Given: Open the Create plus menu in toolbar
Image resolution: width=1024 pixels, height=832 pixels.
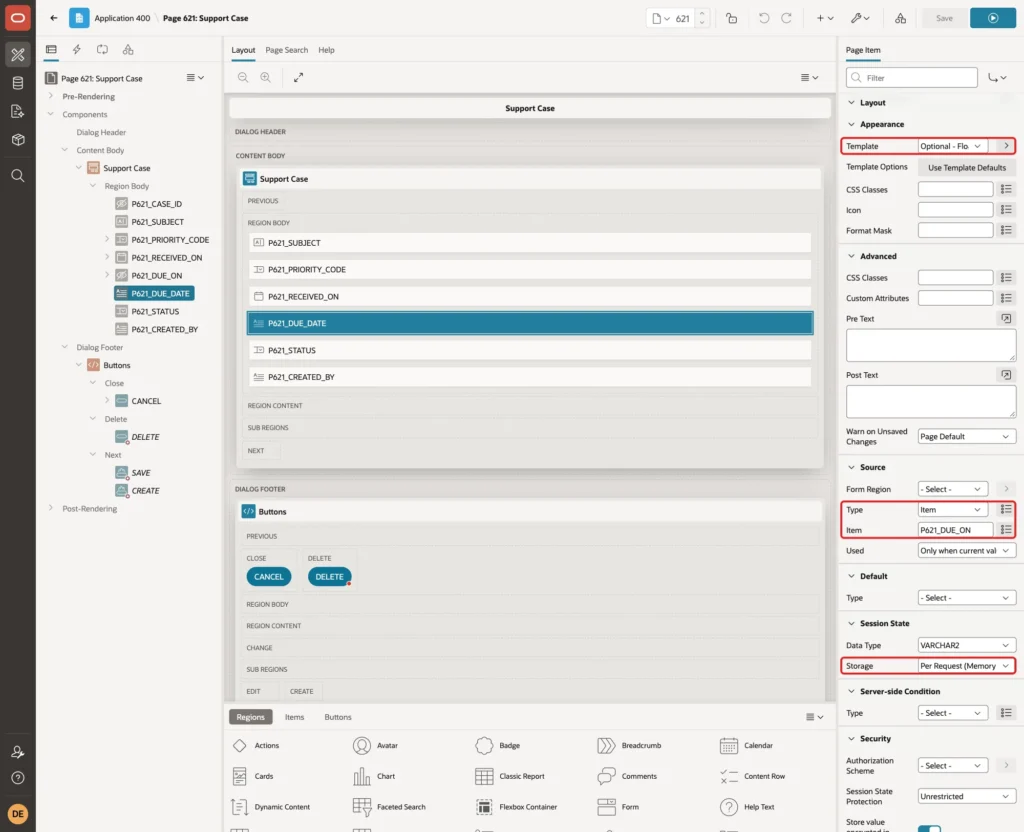Looking at the screenshot, I should coord(825,18).
